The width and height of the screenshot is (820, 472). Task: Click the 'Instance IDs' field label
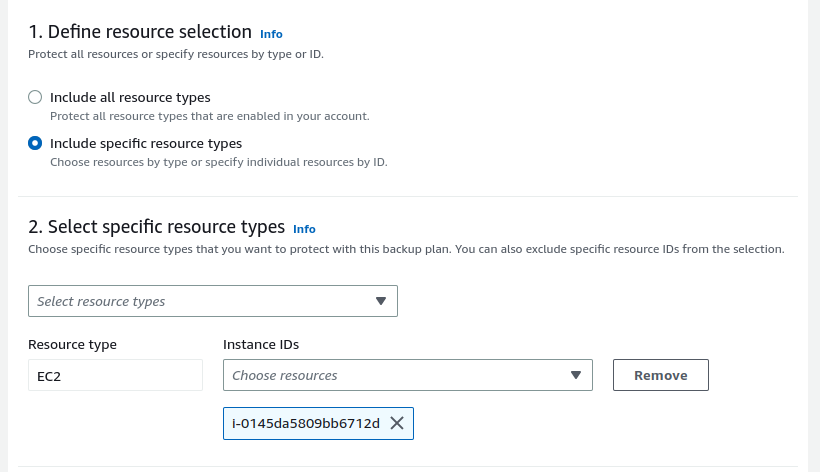pos(261,345)
